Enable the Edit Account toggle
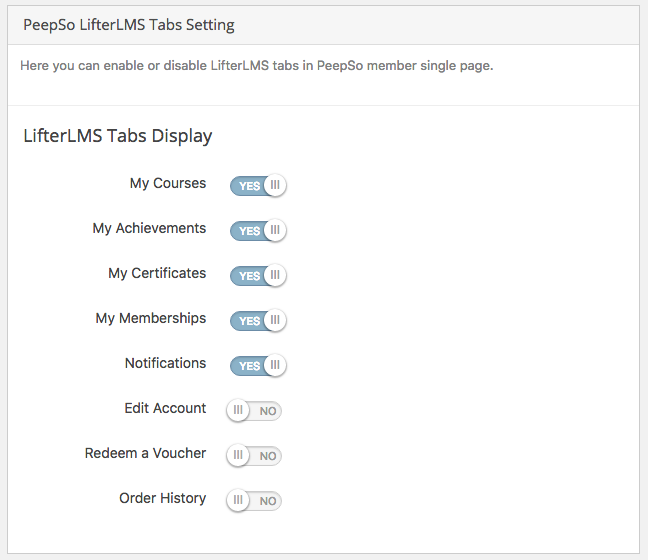The image size is (648, 560). click(x=254, y=410)
